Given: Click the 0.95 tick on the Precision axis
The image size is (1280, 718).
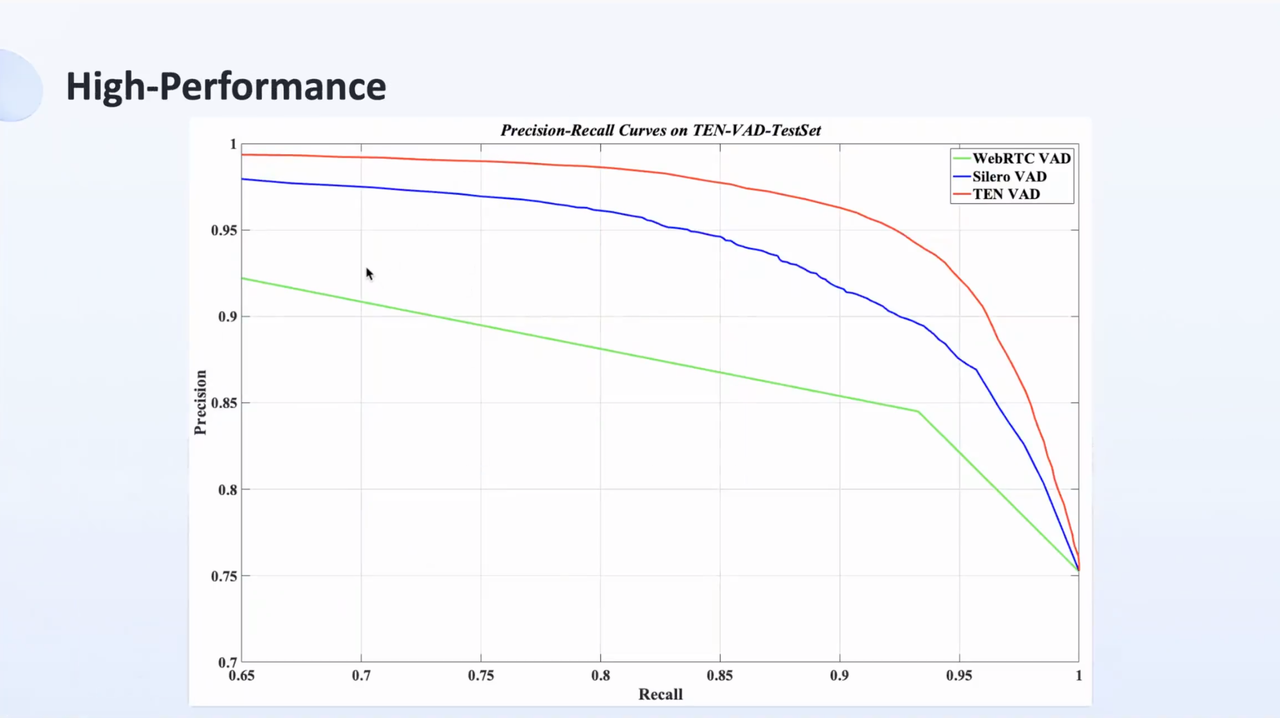Looking at the screenshot, I should tap(224, 230).
